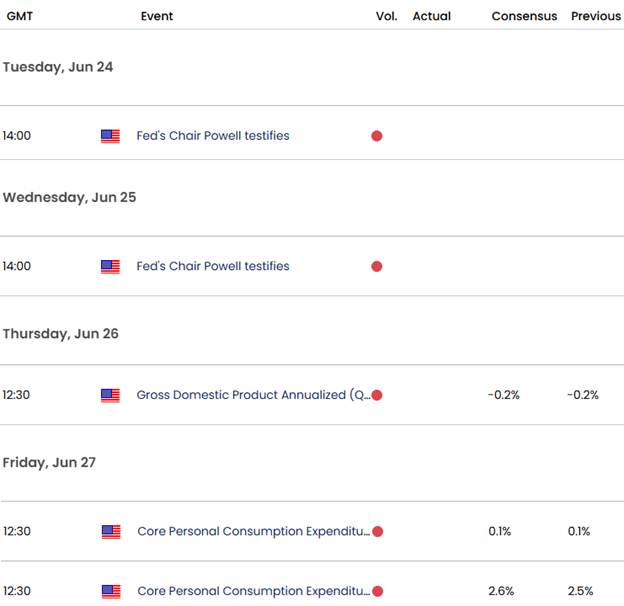
Task: Click the Vol. column header
Action: (386, 16)
